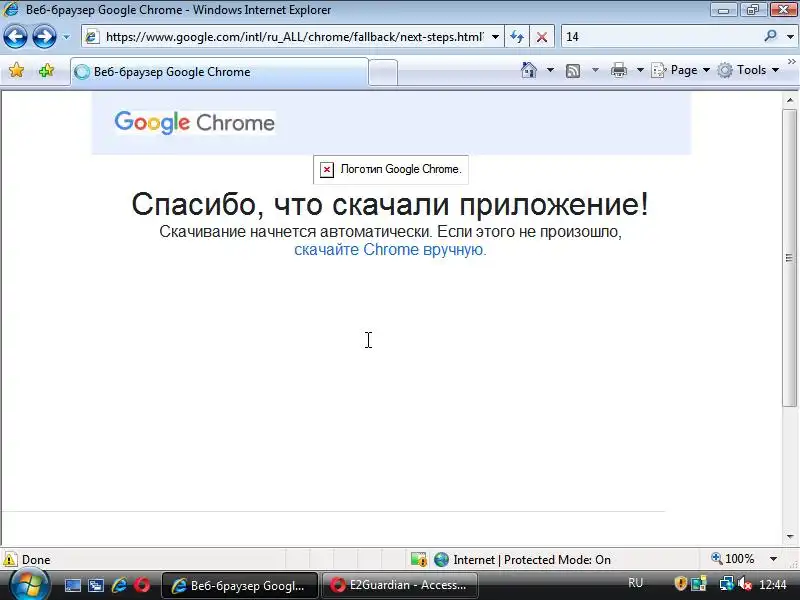The height and width of the screenshot is (600, 800).
Task: Open the search provider dropdown arrow
Action: point(790,37)
